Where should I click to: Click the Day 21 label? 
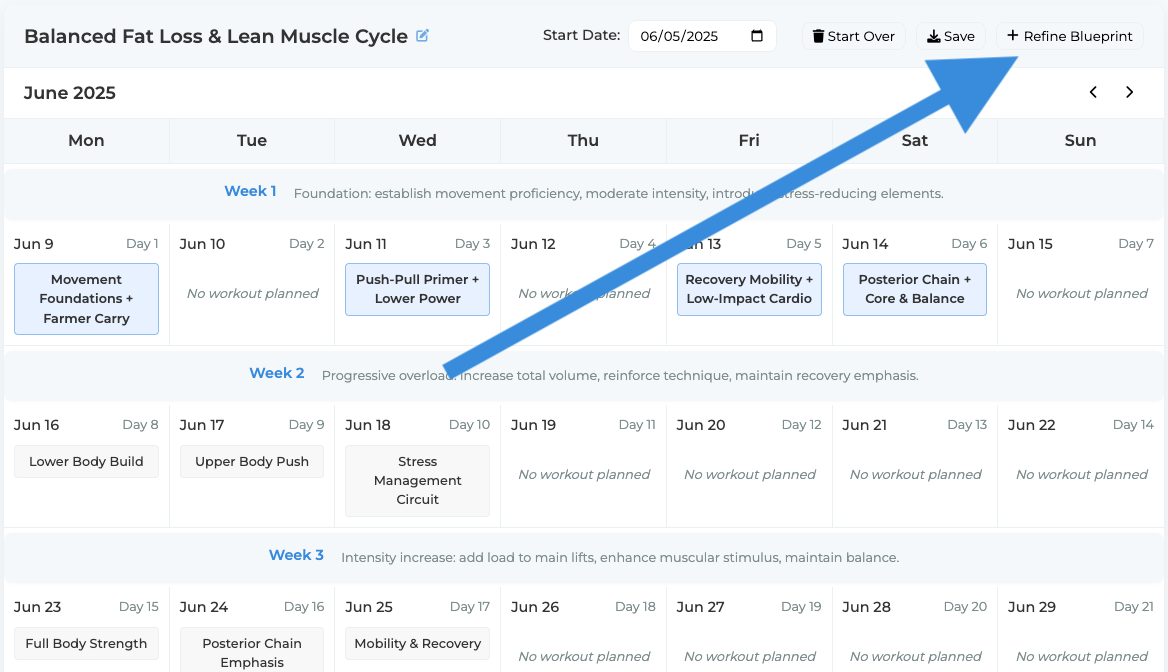pos(1134,606)
